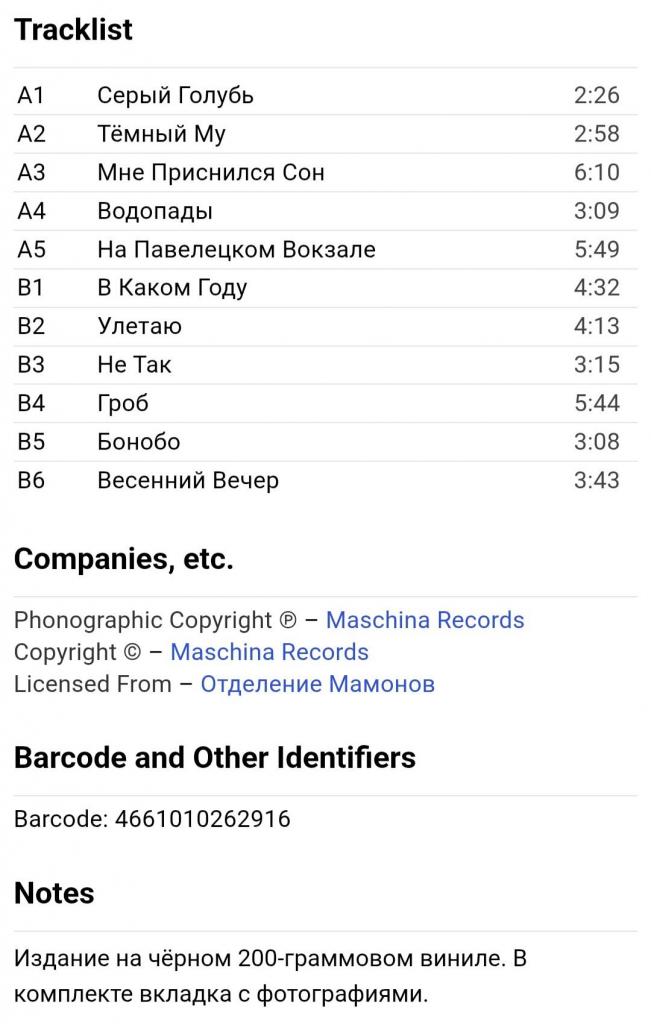Select track B6 Весенний Вечер
The width and height of the screenshot is (651, 1024).
coord(325,480)
